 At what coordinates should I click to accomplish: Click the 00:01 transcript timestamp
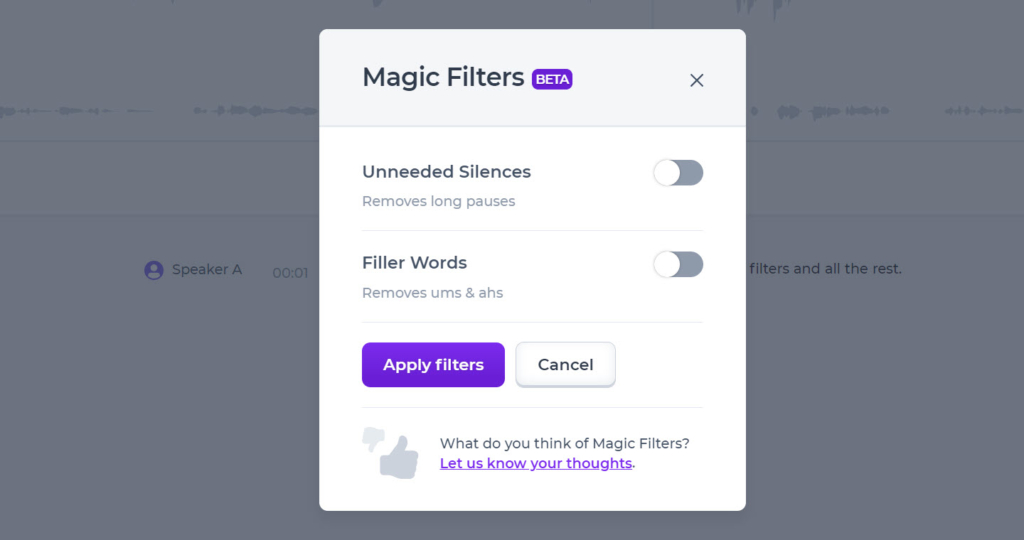(x=290, y=272)
